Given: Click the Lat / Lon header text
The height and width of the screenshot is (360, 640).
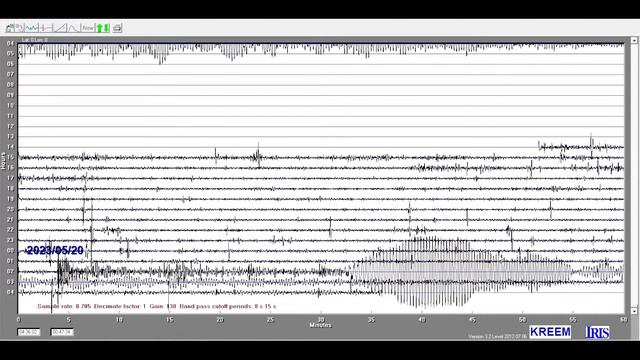Looking at the screenshot, I should (x=35, y=40).
